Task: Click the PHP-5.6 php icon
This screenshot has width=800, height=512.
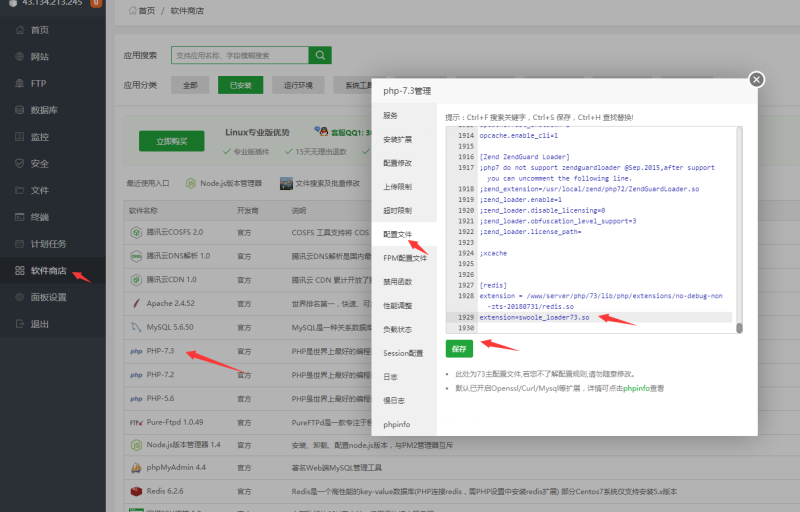Action: (136, 399)
